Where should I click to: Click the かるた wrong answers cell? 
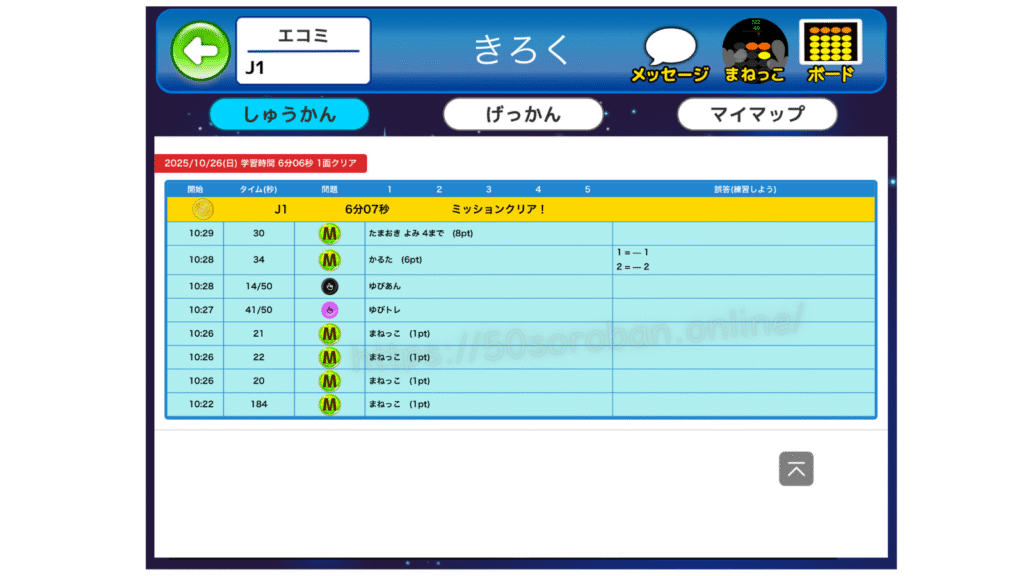click(x=743, y=260)
